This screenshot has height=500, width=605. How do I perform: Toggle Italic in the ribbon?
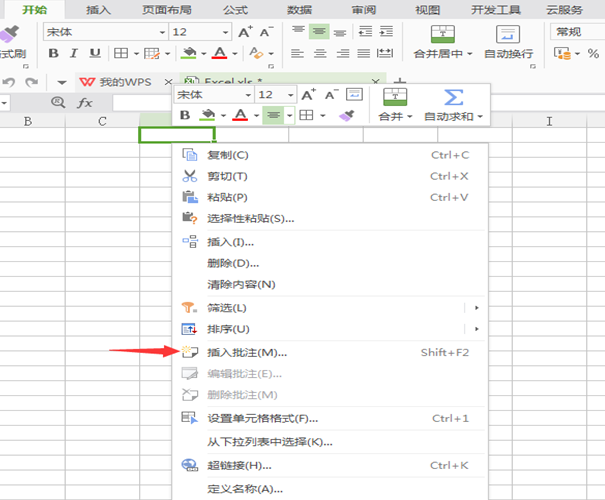(74, 53)
